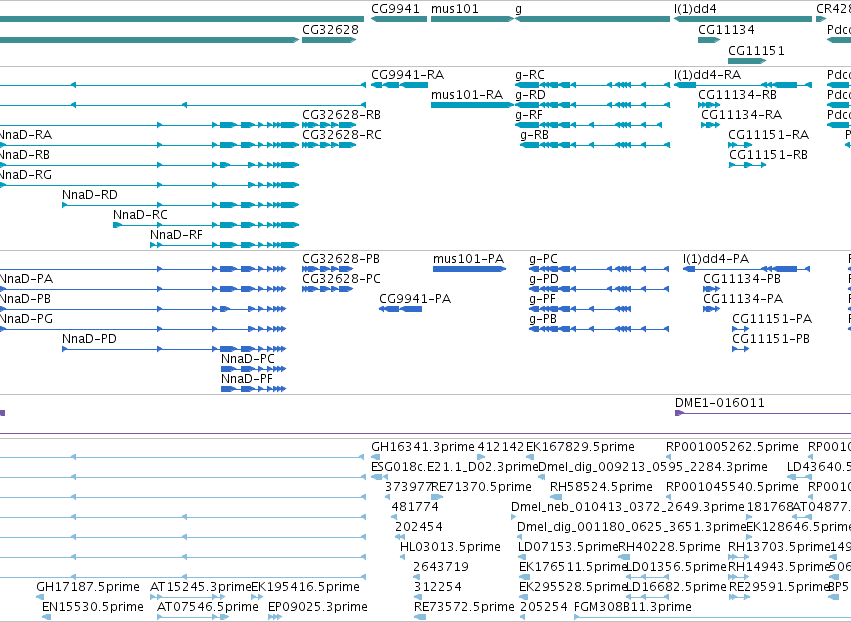The height and width of the screenshot is (622, 851).
Task: Click the NnaD-PD protein label
Action: [89, 339]
